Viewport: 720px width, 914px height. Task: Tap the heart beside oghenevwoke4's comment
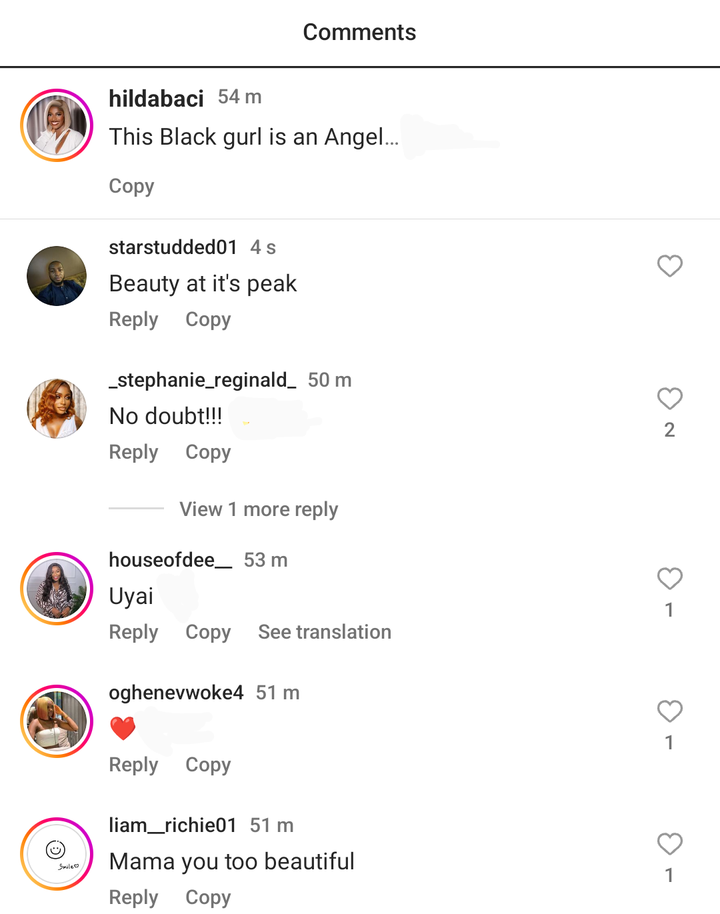pos(669,711)
